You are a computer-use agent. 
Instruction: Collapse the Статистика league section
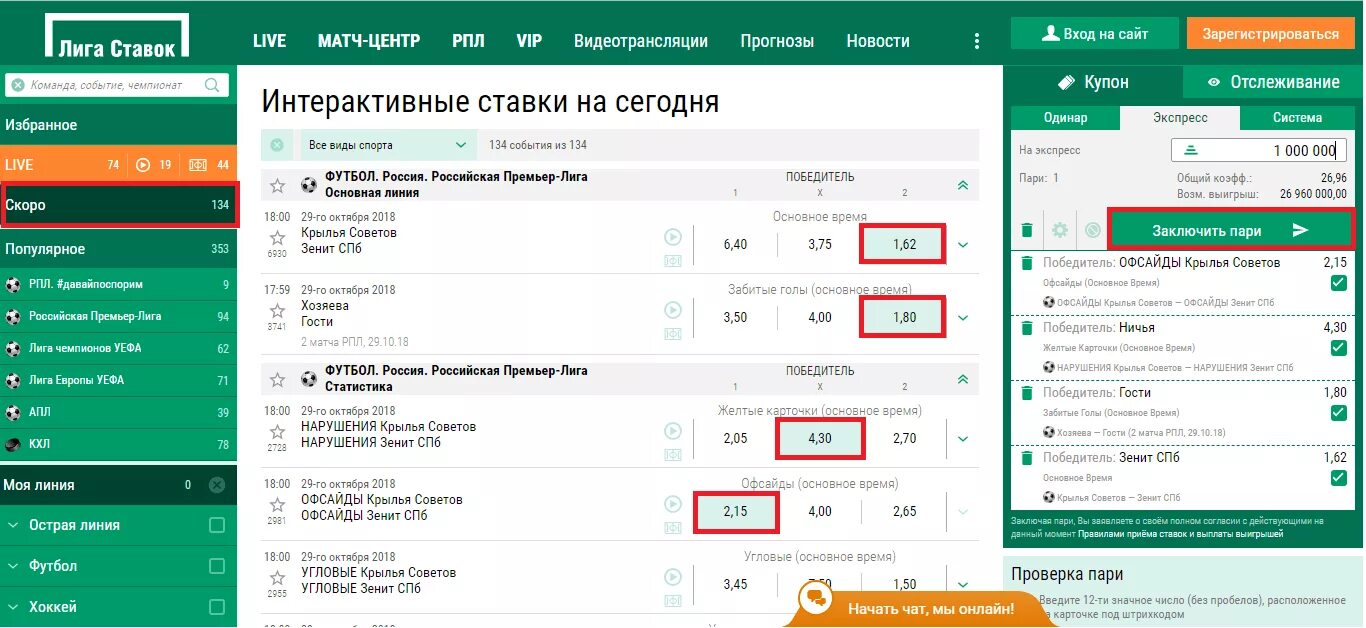point(963,379)
